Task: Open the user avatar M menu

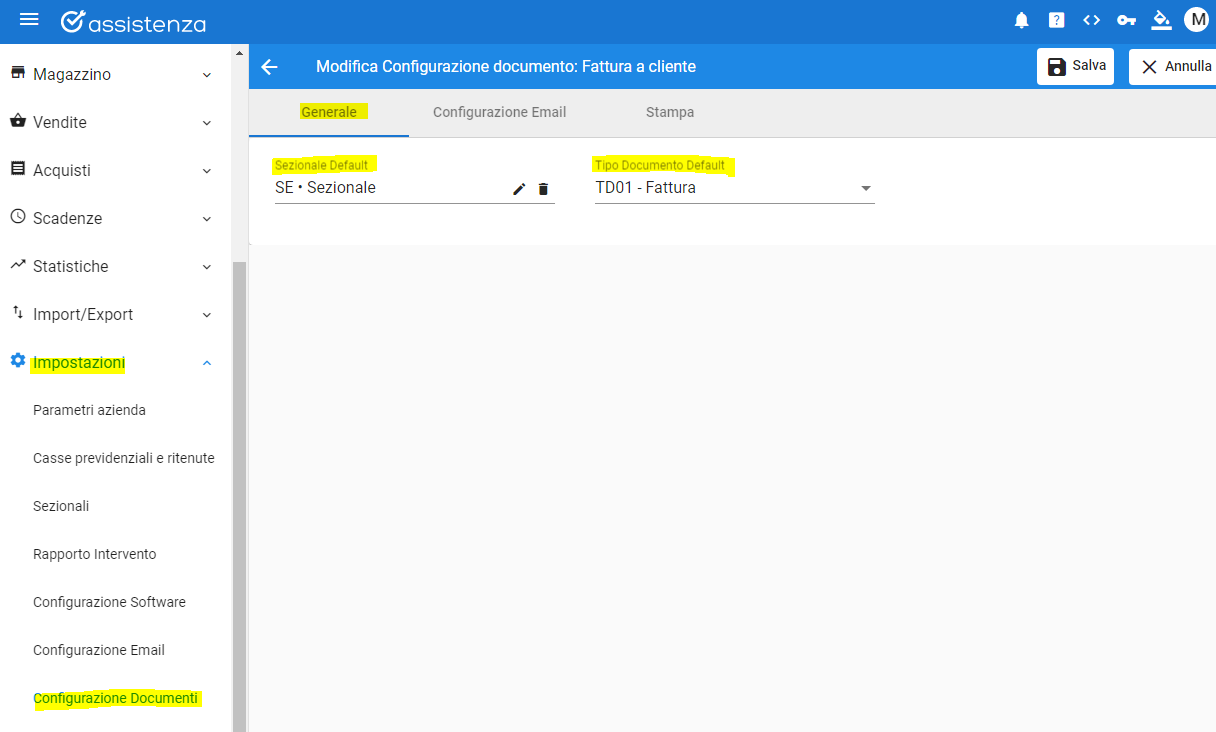Action: [1196, 20]
